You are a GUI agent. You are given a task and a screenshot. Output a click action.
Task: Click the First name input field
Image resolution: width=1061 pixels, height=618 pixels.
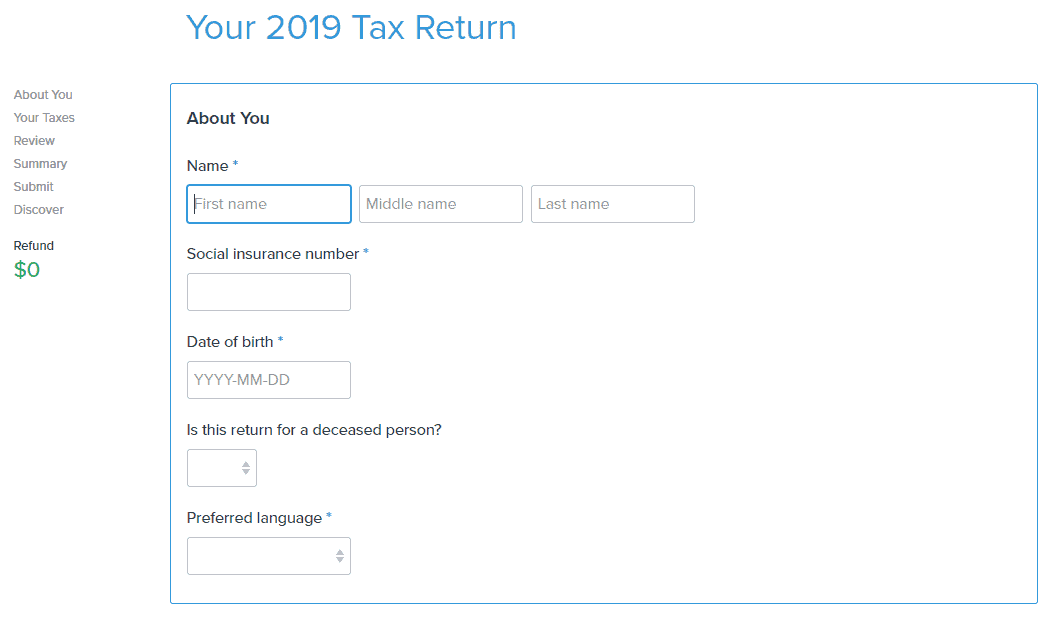click(269, 204)
